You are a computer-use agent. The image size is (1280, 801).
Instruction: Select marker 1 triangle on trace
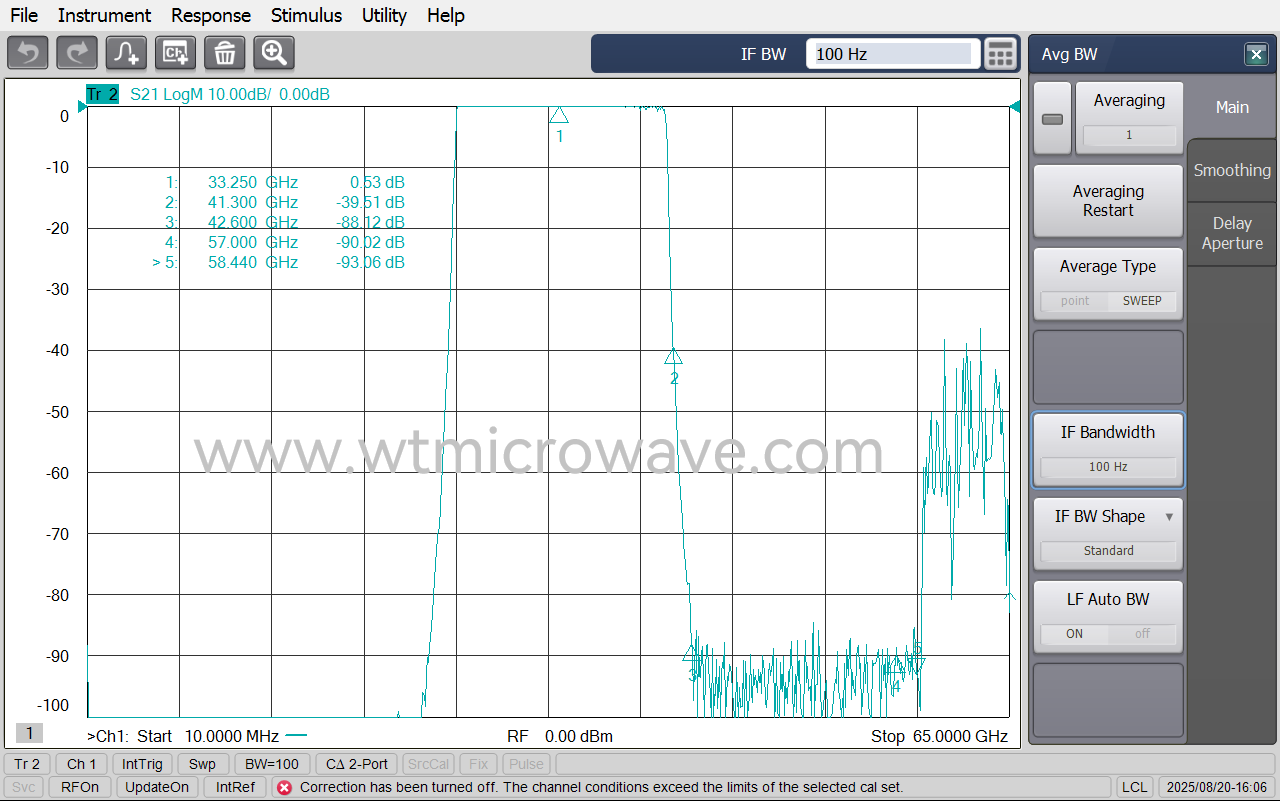pyautogui.click(x=559, y=115)
